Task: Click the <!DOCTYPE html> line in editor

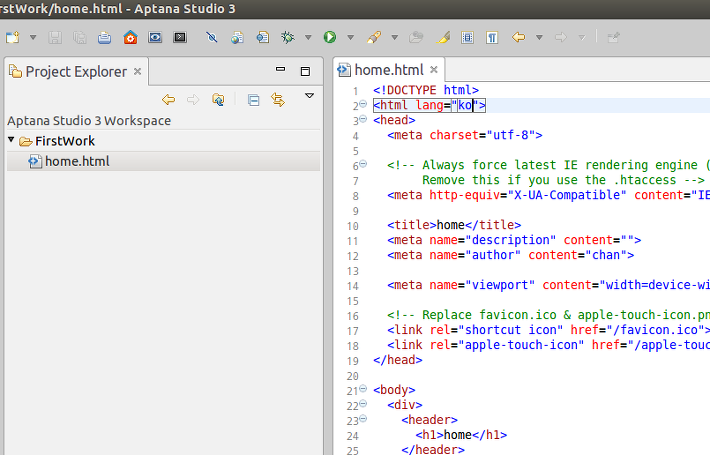Action: tap(426, 90)
